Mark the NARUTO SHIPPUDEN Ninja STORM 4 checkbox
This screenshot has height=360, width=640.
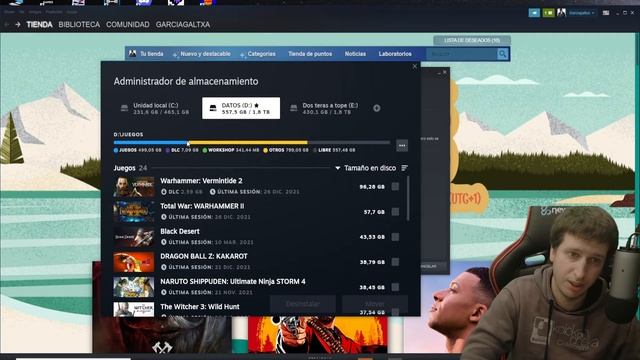pos(395,287)
